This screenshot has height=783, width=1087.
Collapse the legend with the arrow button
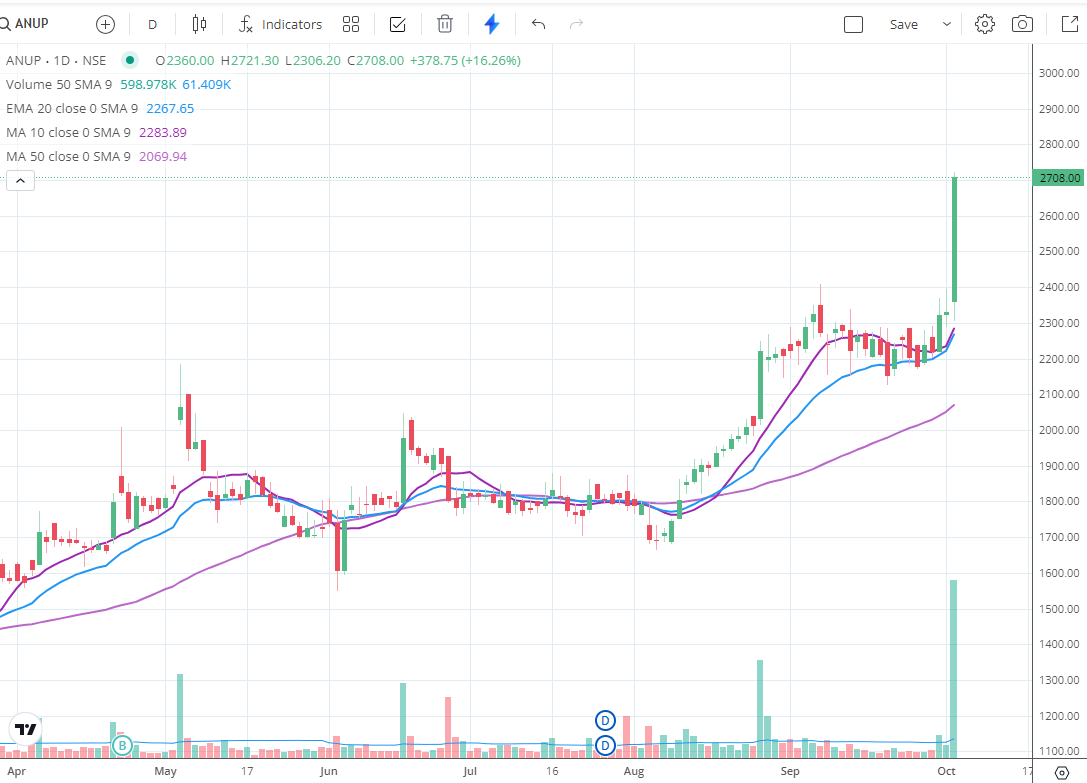[x=20, y=180]
